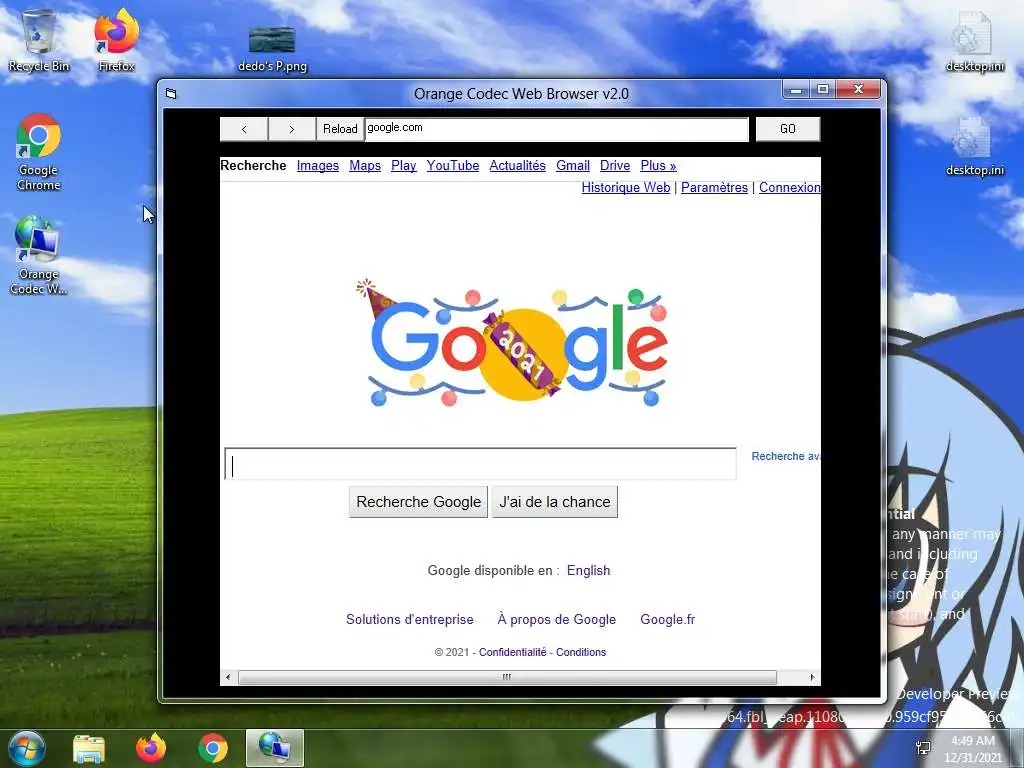Focus the Google search text box
1024x768 pixels.
coord(481,464)
